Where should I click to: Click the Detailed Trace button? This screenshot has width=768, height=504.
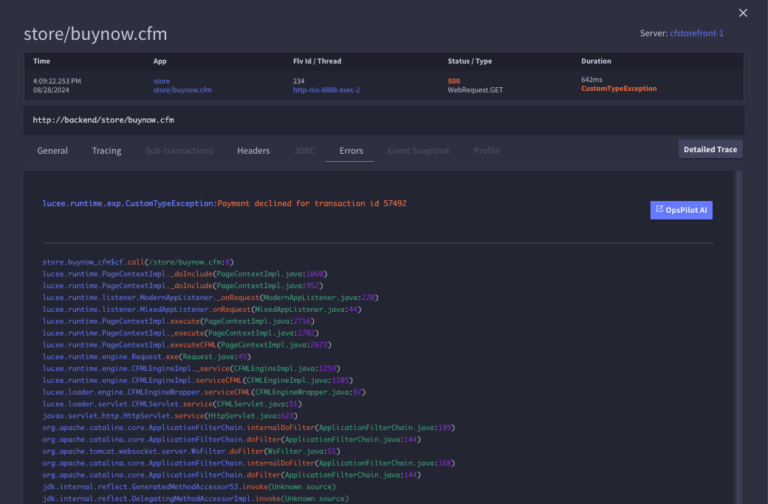tap(710, 149)
